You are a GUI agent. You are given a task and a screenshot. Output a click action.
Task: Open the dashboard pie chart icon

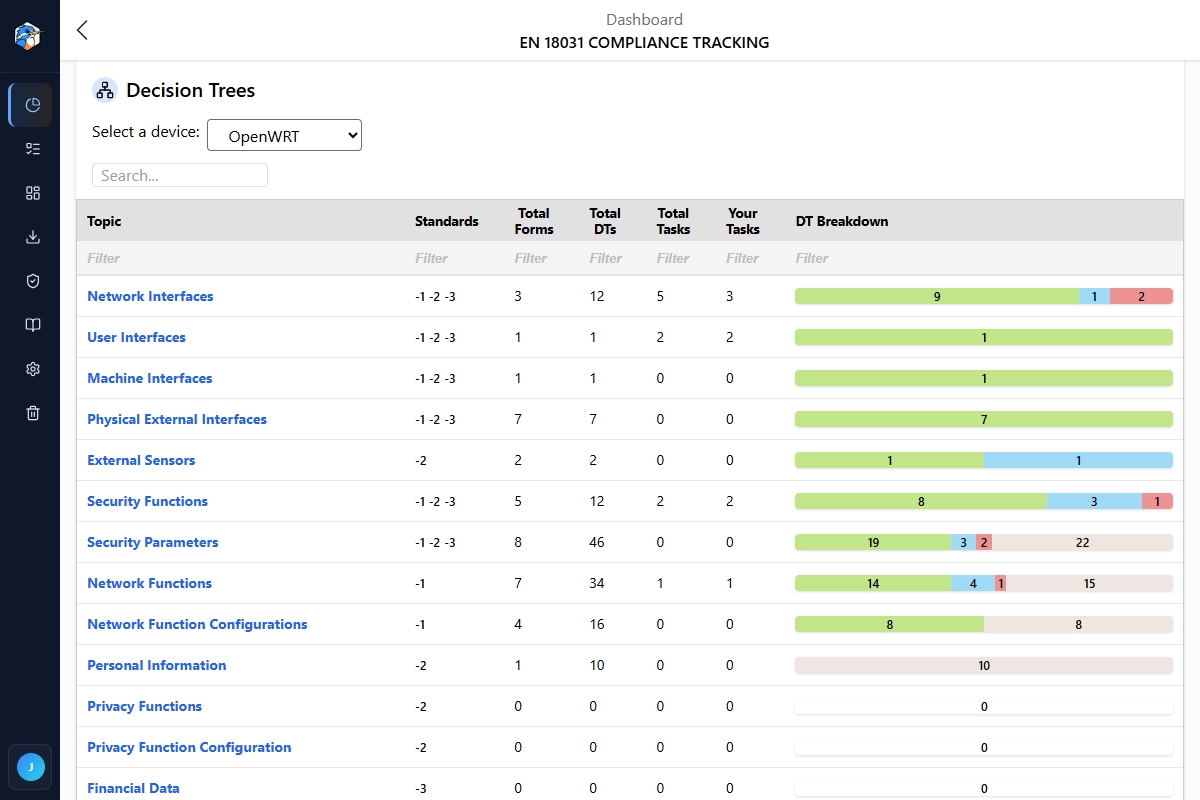[x=30, y=104]
